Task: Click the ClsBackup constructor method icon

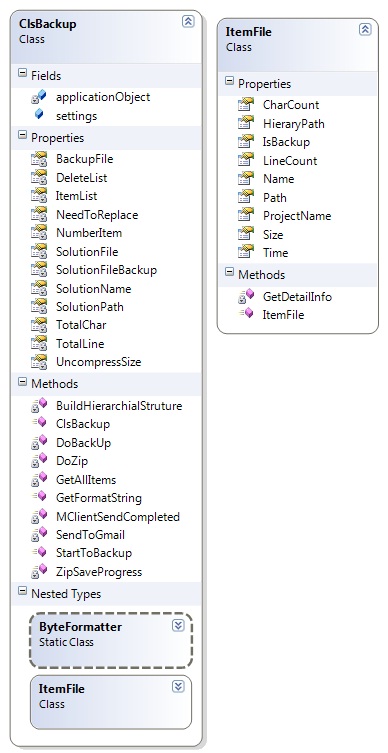Action: click(39, 424)
